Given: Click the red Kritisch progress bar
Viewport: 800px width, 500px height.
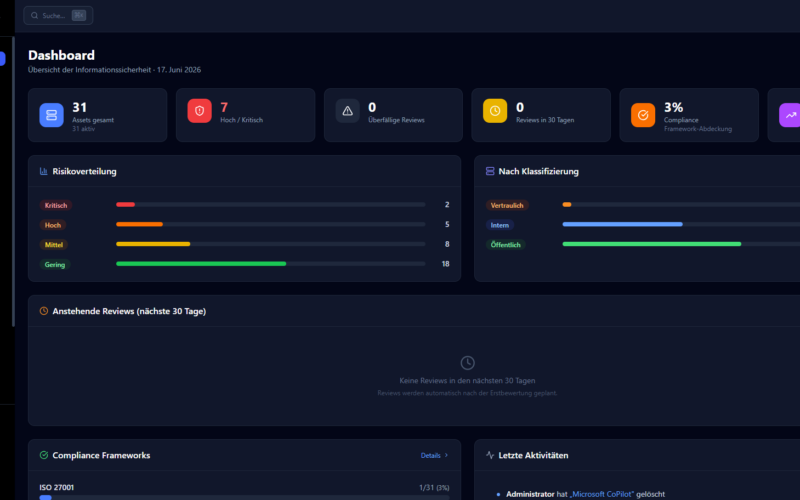Looking at the screenshot, I should 126,205.
